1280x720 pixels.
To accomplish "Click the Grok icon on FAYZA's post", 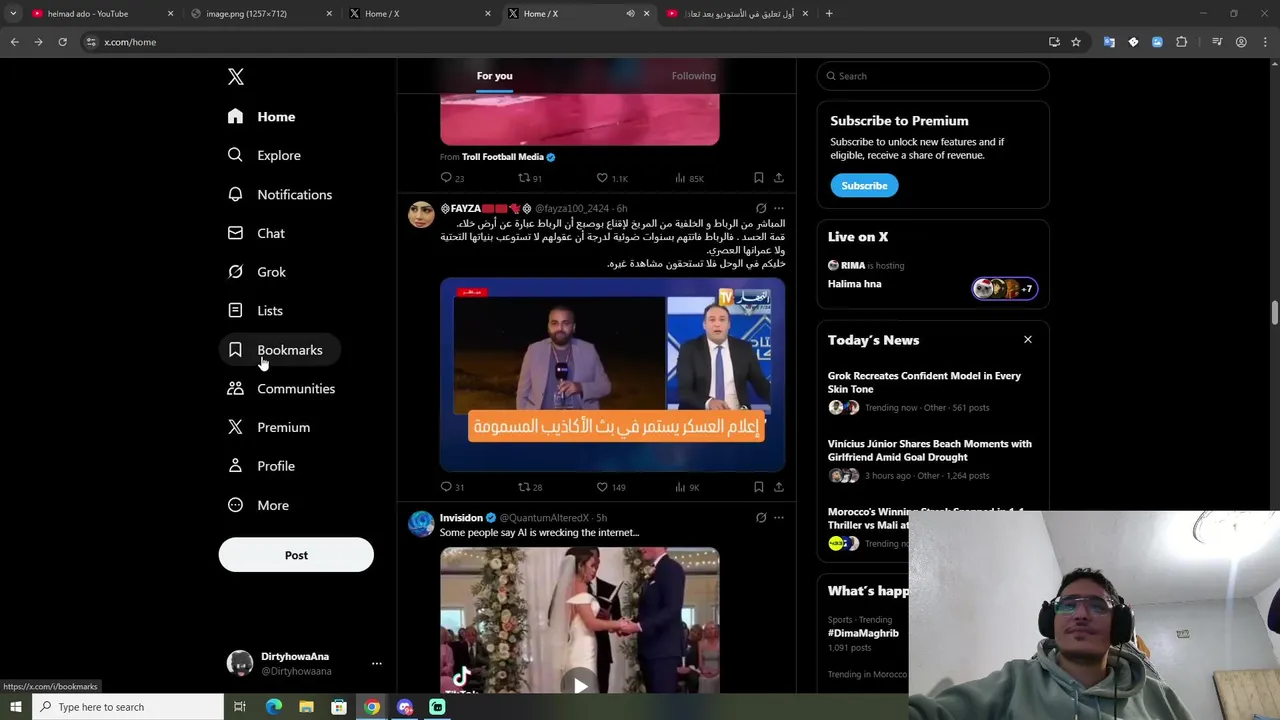I will point(761,209).
